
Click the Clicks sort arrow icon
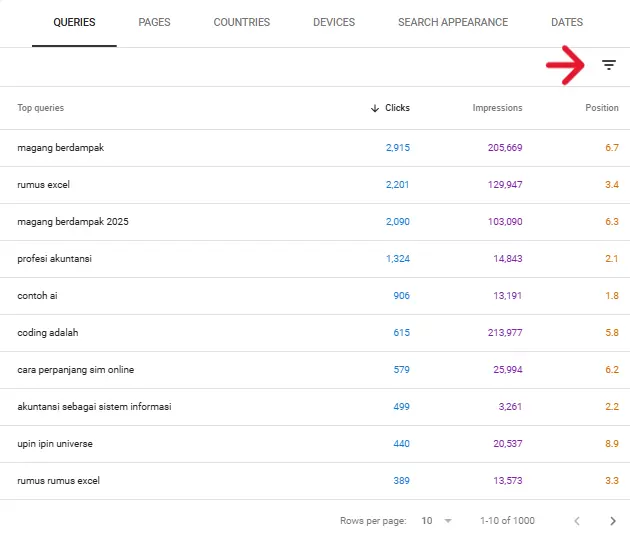(x=375, y=108)
